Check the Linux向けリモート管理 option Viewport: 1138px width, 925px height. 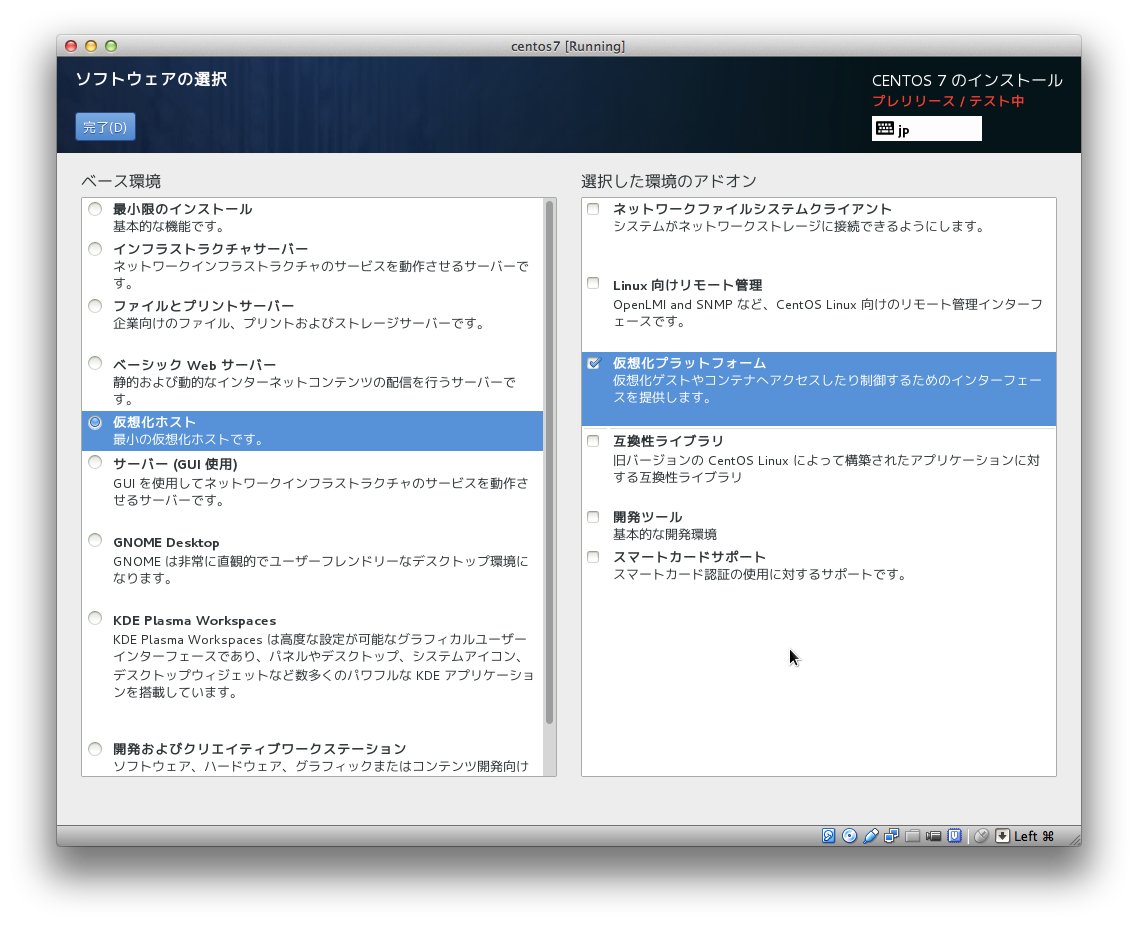pos(593,283)
